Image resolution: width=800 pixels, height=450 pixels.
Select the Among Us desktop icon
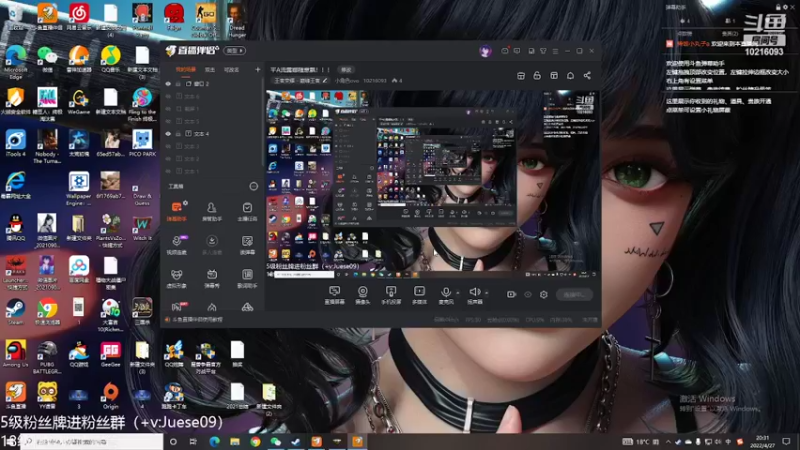pyautogui.click(x=15, y=354)
